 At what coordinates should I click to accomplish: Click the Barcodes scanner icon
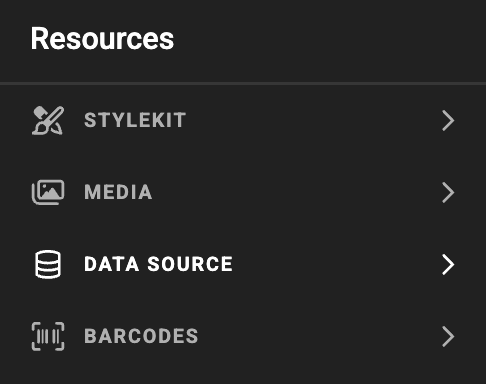48,336
